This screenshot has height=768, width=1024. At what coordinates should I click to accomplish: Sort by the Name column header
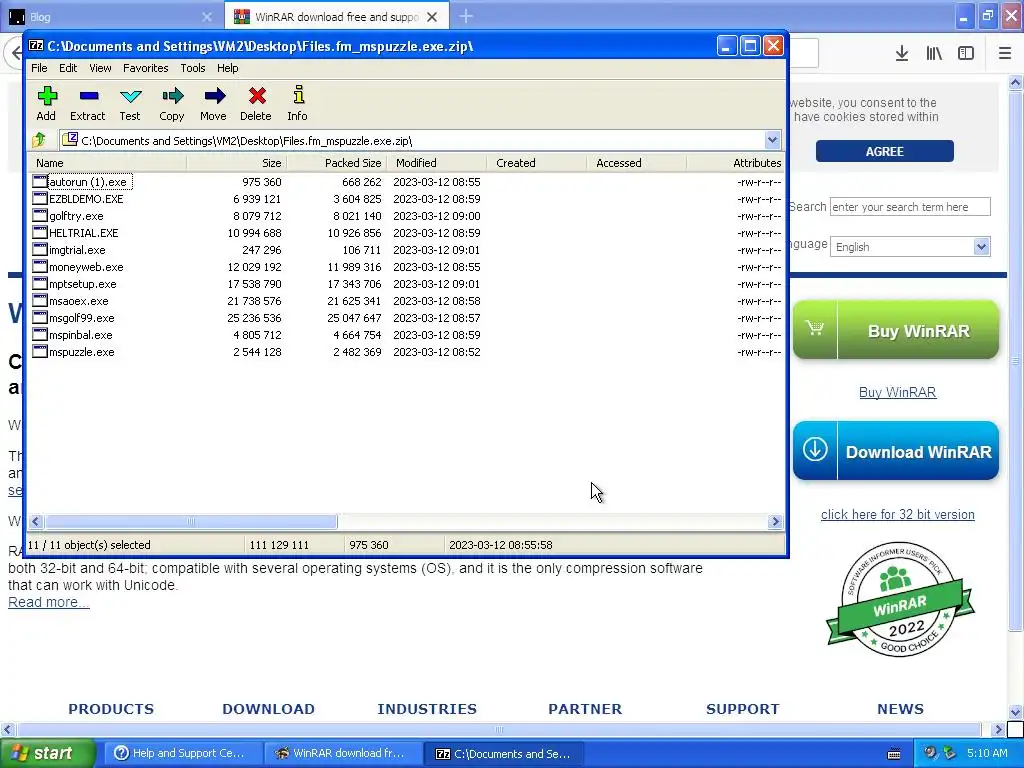click(108, 163)
